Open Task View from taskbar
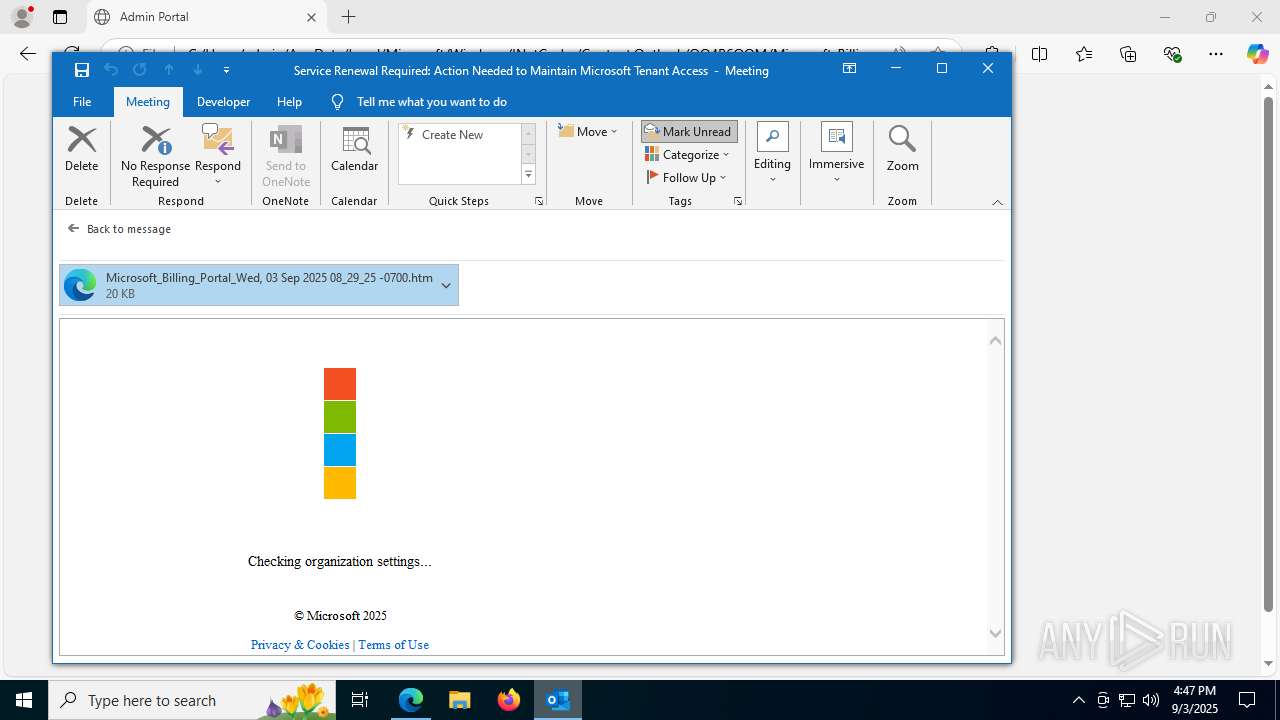The width and height of the screenshot is (1280, 720). (361, 700)
